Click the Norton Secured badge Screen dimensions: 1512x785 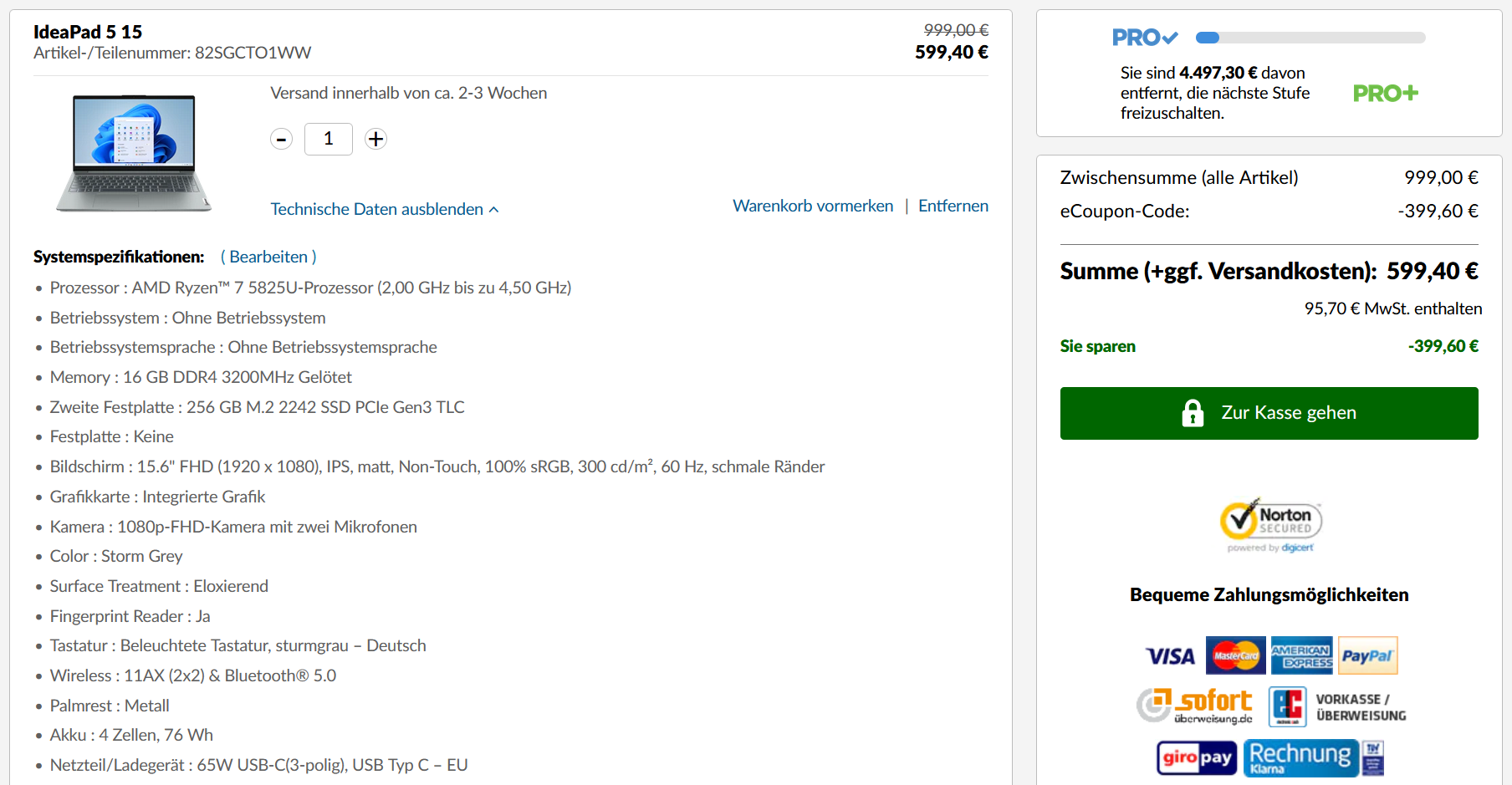1270,525
